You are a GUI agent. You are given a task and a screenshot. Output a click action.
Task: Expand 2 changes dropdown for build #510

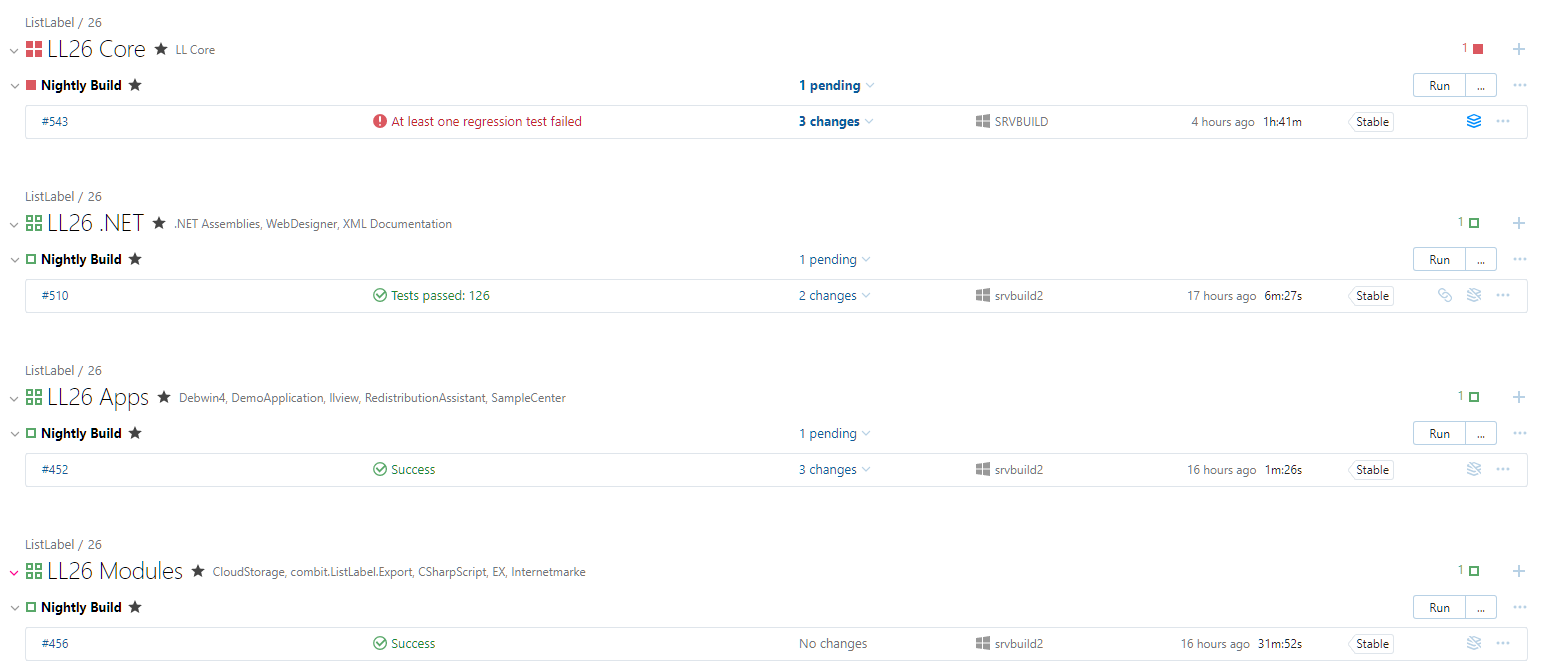834,296
